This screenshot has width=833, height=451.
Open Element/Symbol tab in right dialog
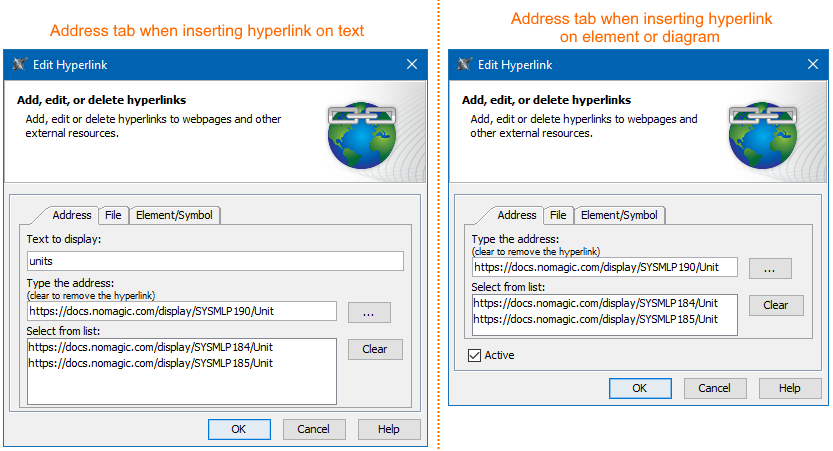620,215
